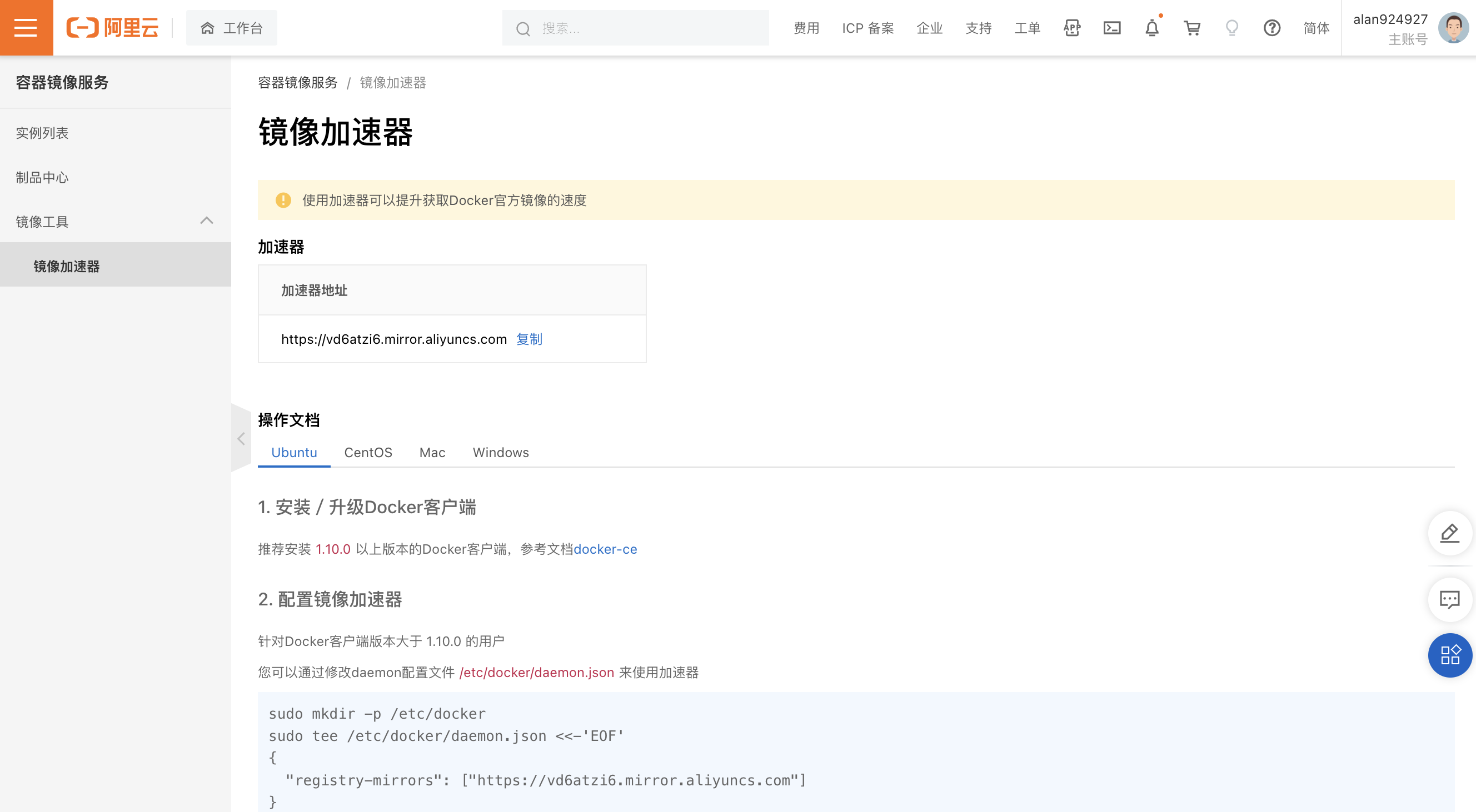Image resolution: width=1476 pixels, height=812 pixels.
Task: Select the Ubuntu tab
Action: (x=294, y=453)
